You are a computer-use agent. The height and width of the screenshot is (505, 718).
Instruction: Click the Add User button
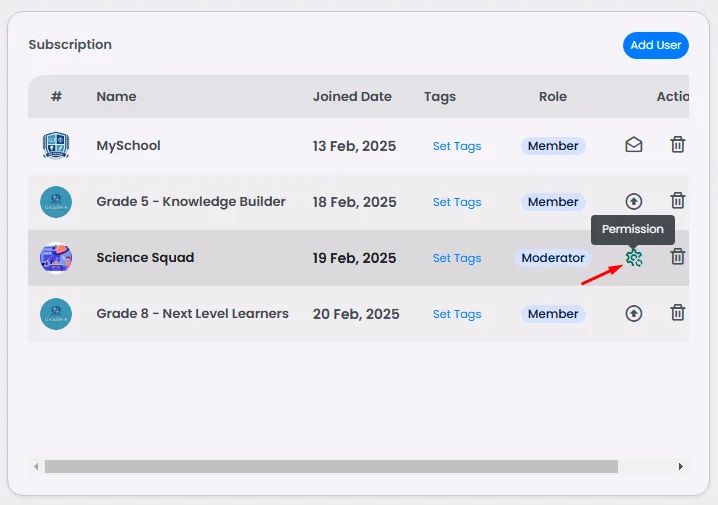click(x=655, y=45)
